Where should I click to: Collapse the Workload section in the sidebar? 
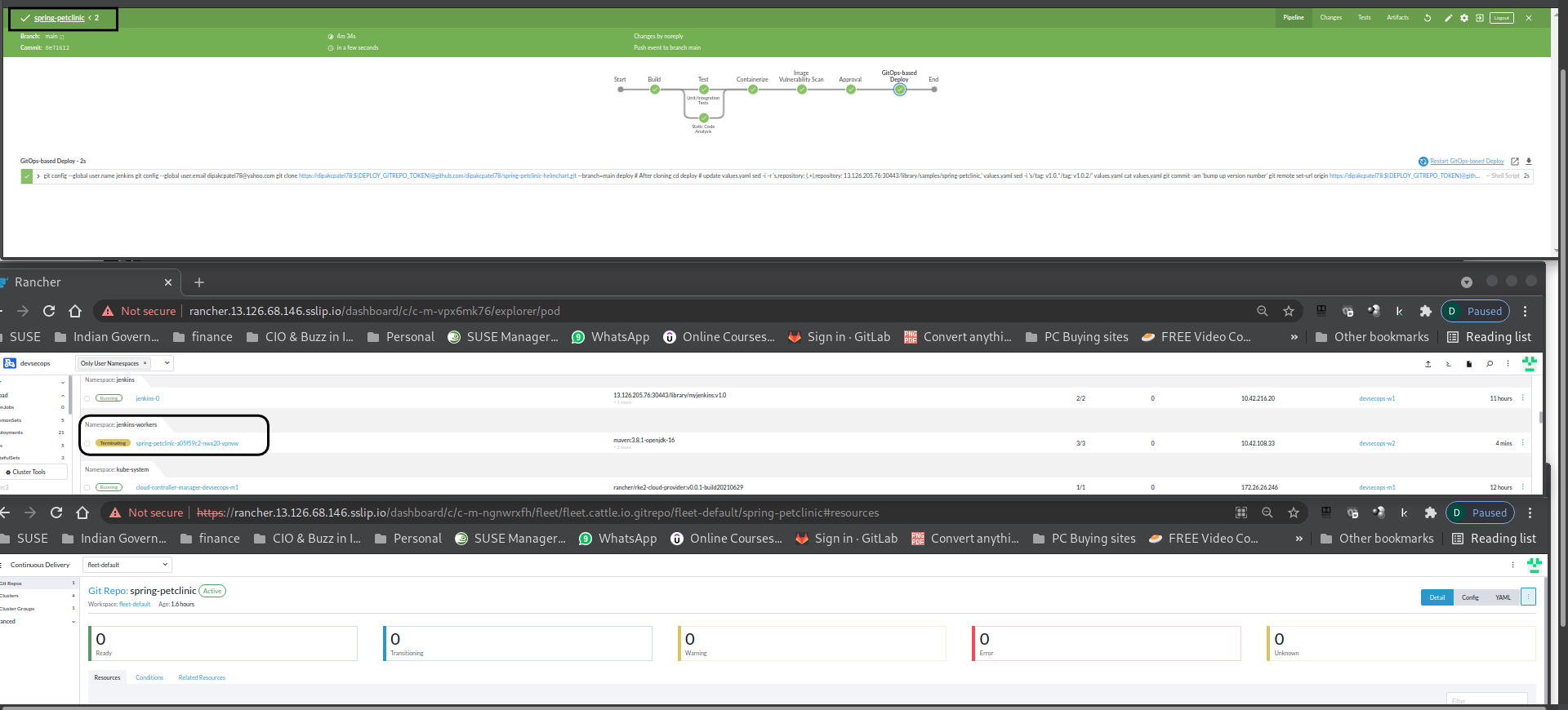point(63,396)
